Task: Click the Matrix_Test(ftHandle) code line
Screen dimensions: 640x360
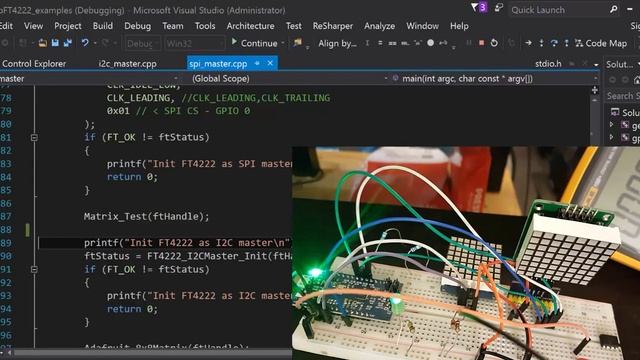Action: coord(146,216)
